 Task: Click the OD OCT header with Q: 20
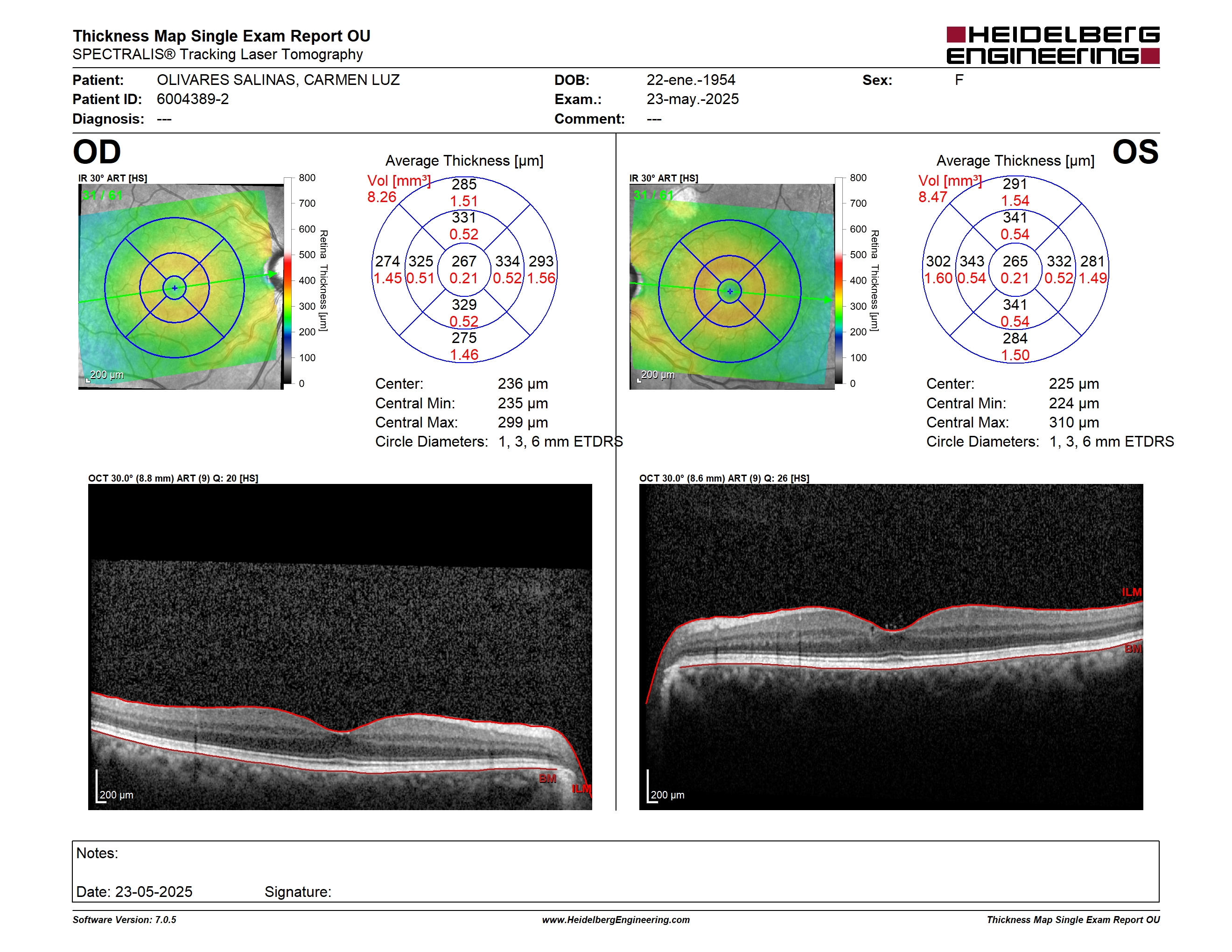pyautogui.click(x=173, y=478)
